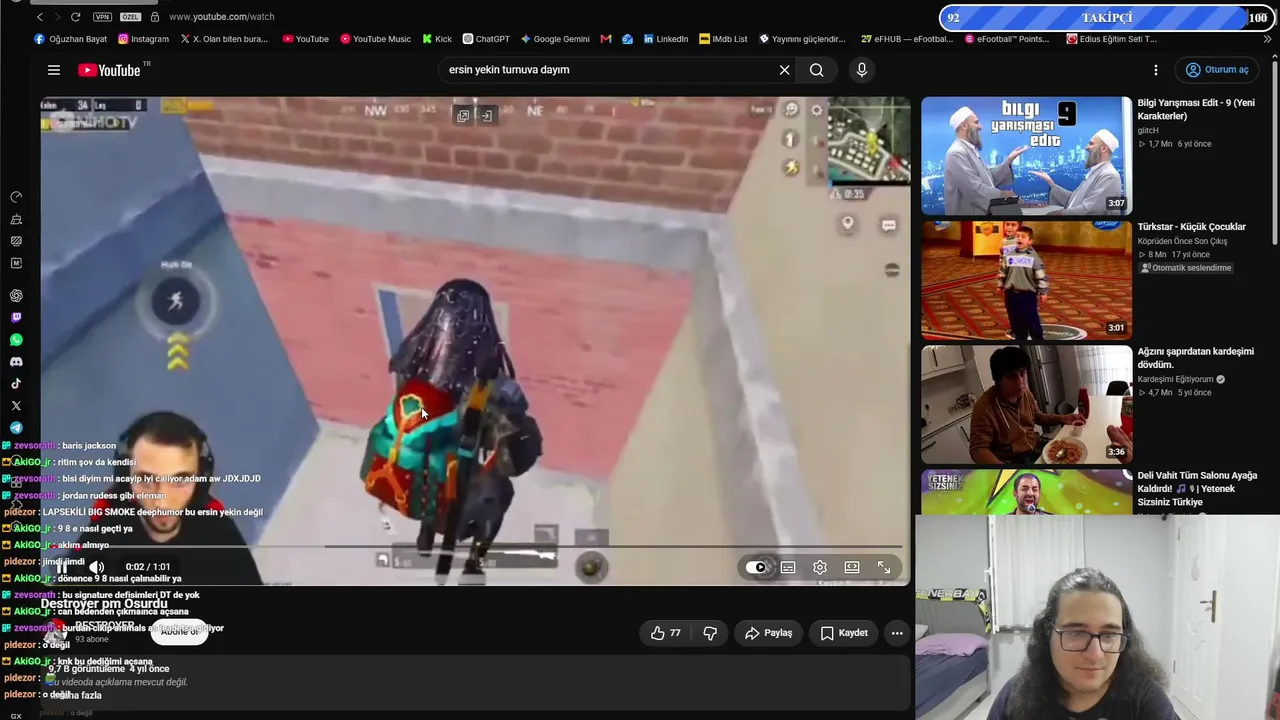The width and height of the screenshot is (1280, 720).
Task: Open X in the browser sidebar
Action: click(16, 406)
